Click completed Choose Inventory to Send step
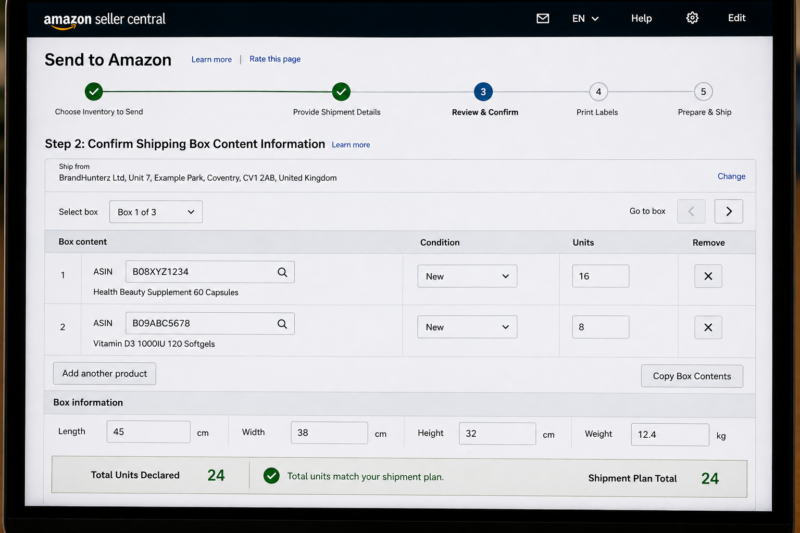 (94, 91)
